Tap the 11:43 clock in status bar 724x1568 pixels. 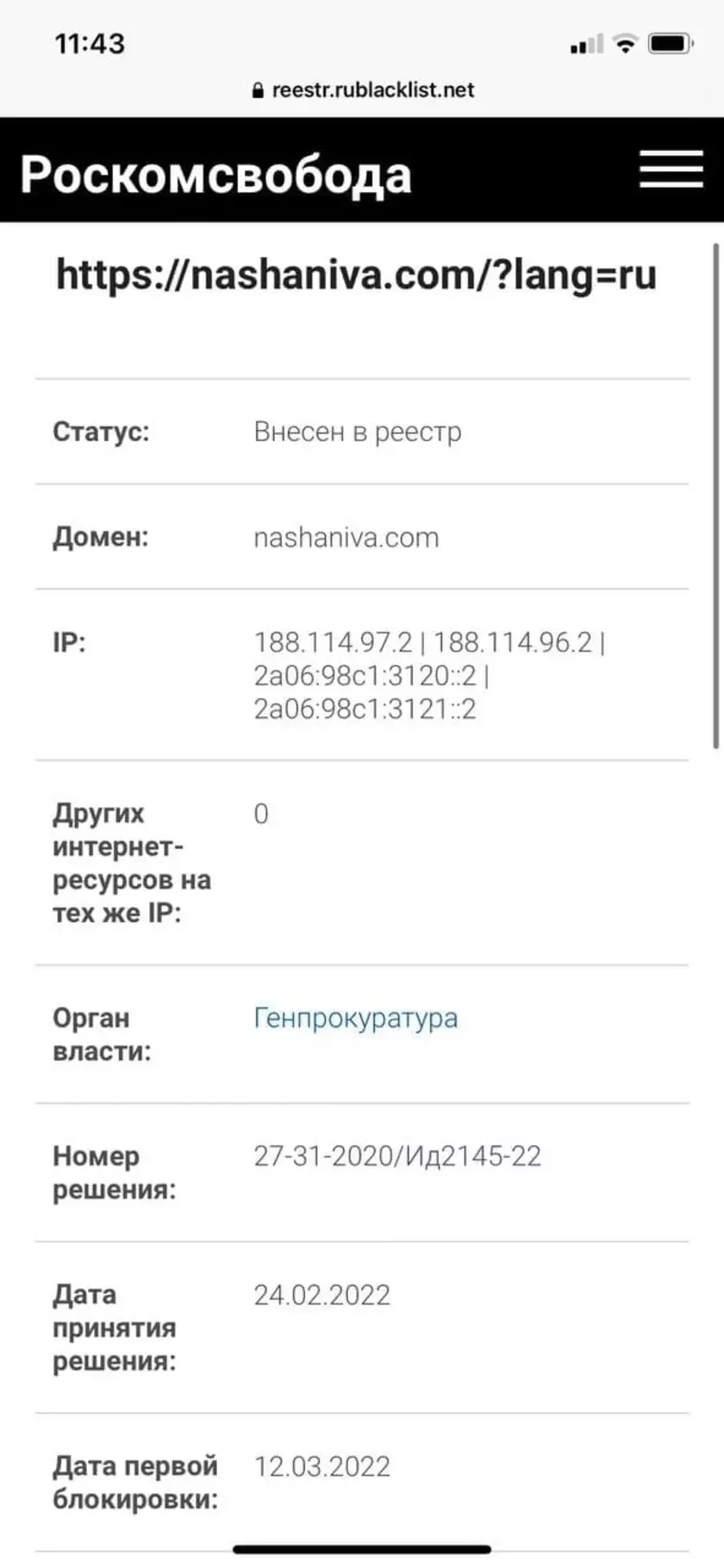click(90, 43)
